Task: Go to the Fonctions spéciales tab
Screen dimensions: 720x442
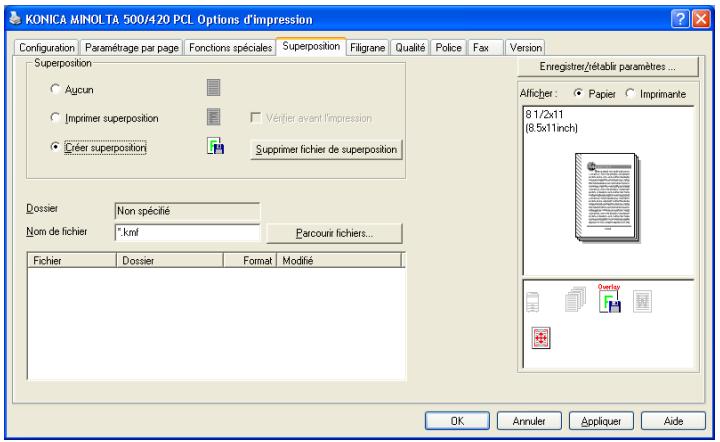Action: tap(231, 48)
